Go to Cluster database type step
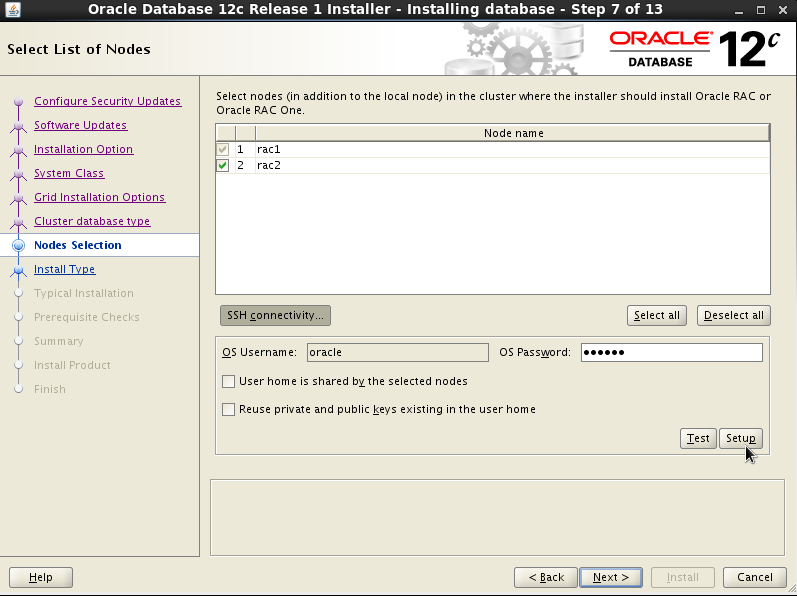797x596 pixels. 92,221
